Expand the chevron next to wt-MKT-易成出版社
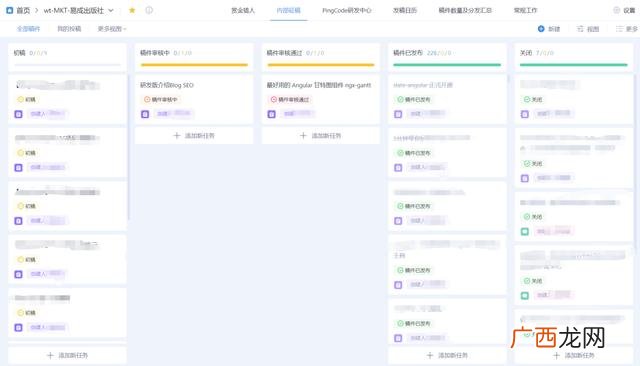640x366 pixels. pyautogui.click(x=111, y=11)
